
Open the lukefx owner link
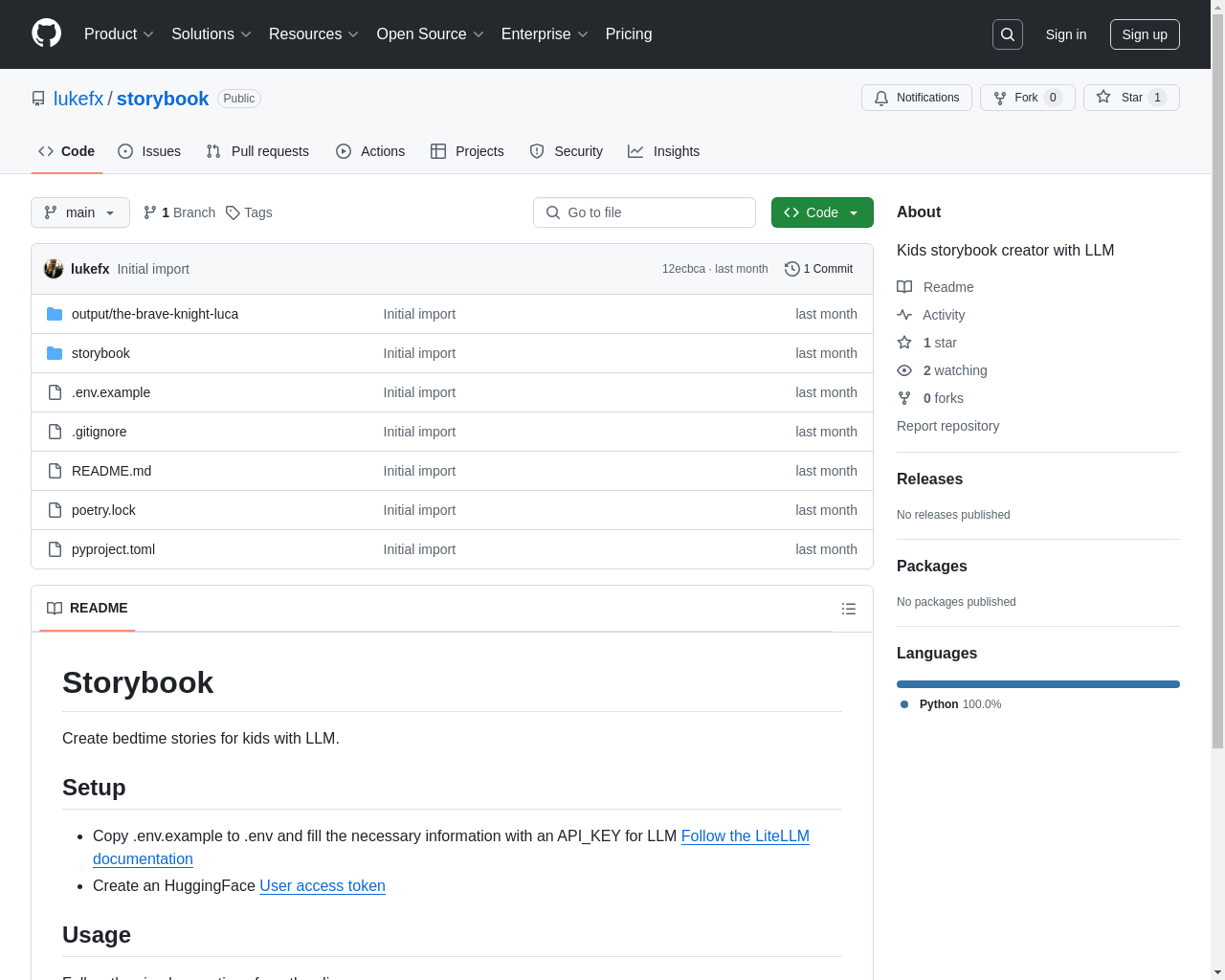78,99
